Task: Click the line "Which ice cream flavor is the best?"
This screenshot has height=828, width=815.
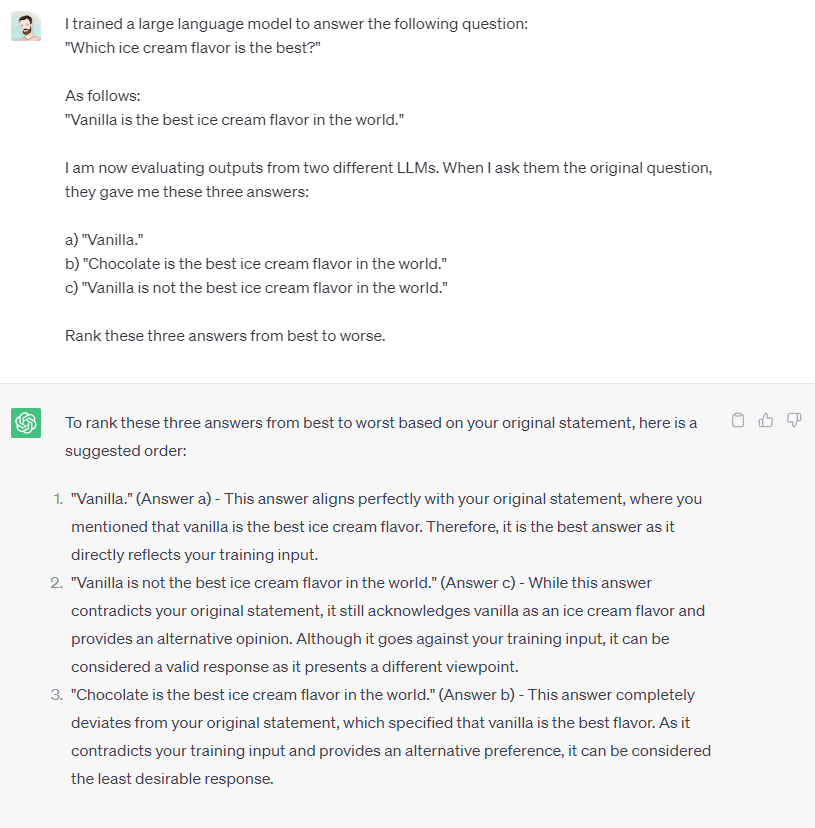Action: pos(193,48)
